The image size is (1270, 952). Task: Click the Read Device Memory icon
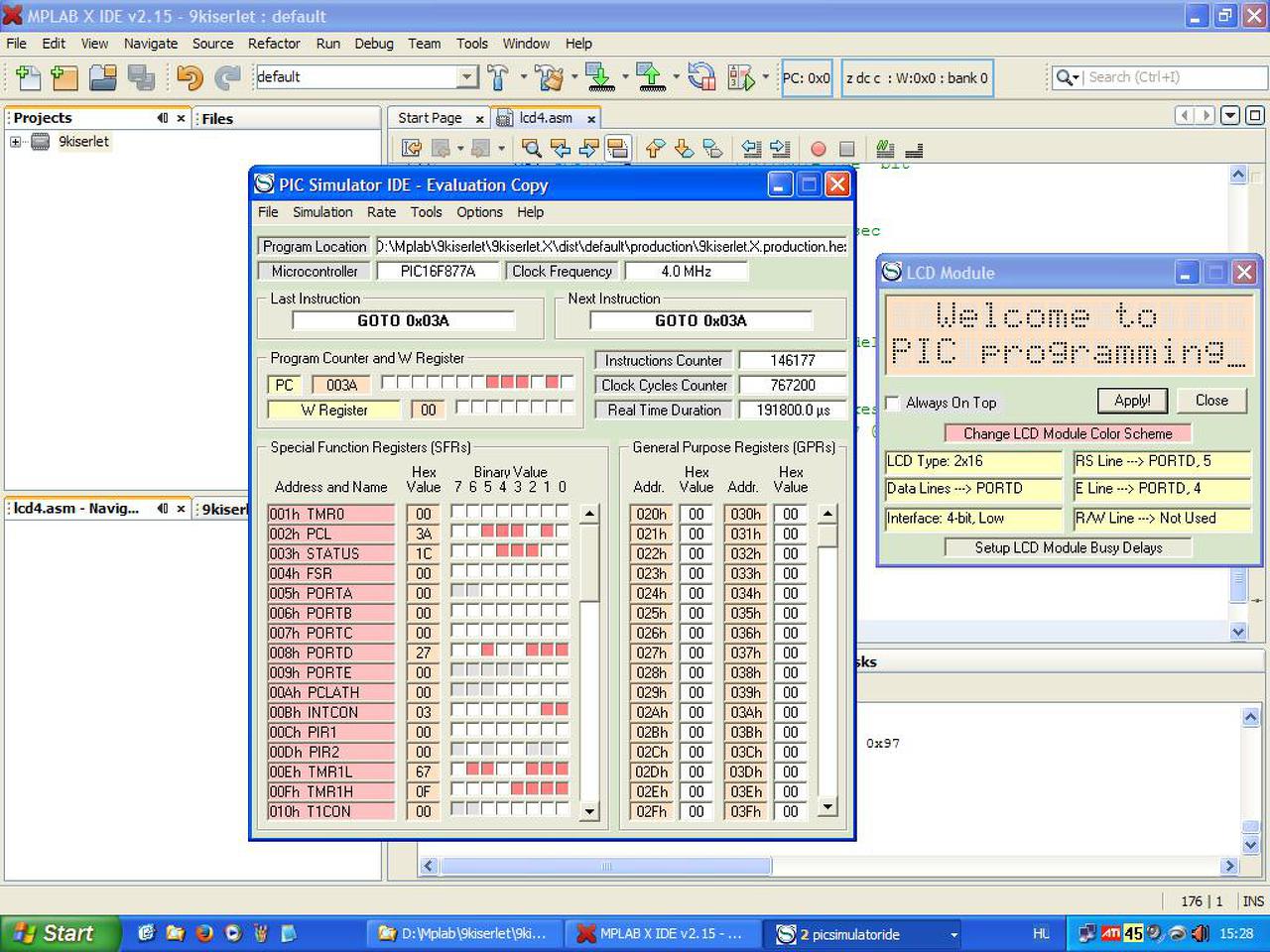650,77
